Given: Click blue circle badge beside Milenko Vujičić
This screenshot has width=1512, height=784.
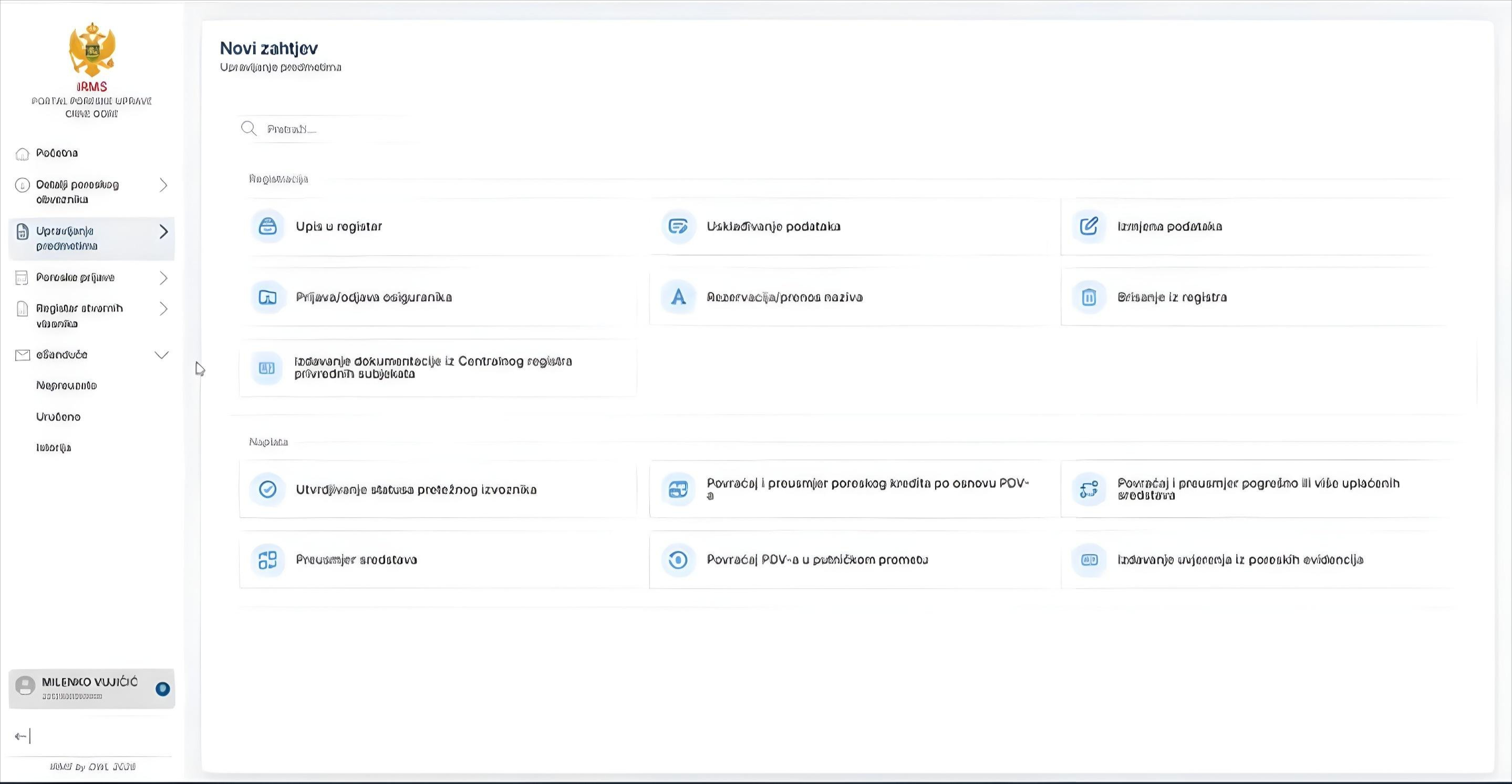Looking at the screenshot, I should (x=162, y=688).
